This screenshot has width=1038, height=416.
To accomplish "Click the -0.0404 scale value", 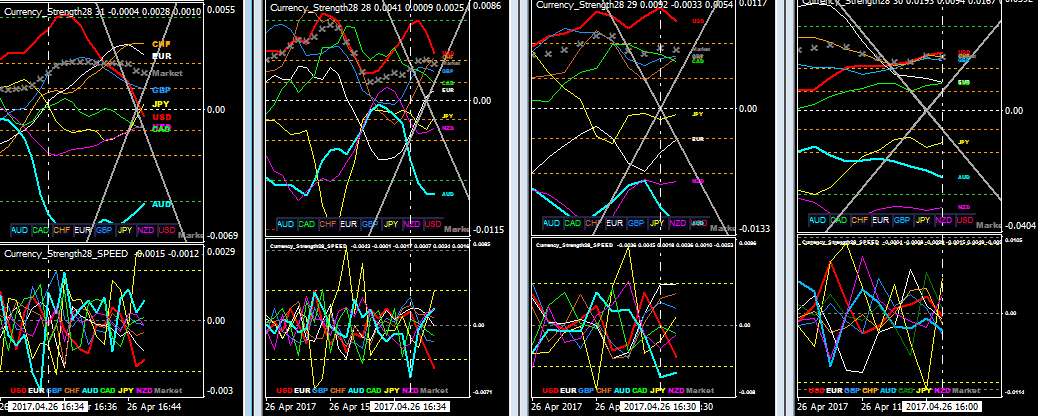I will [1021, 226].
